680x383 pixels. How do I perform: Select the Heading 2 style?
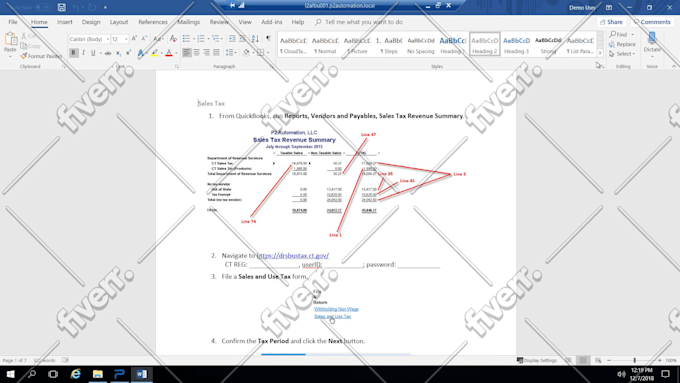point(485,44)
